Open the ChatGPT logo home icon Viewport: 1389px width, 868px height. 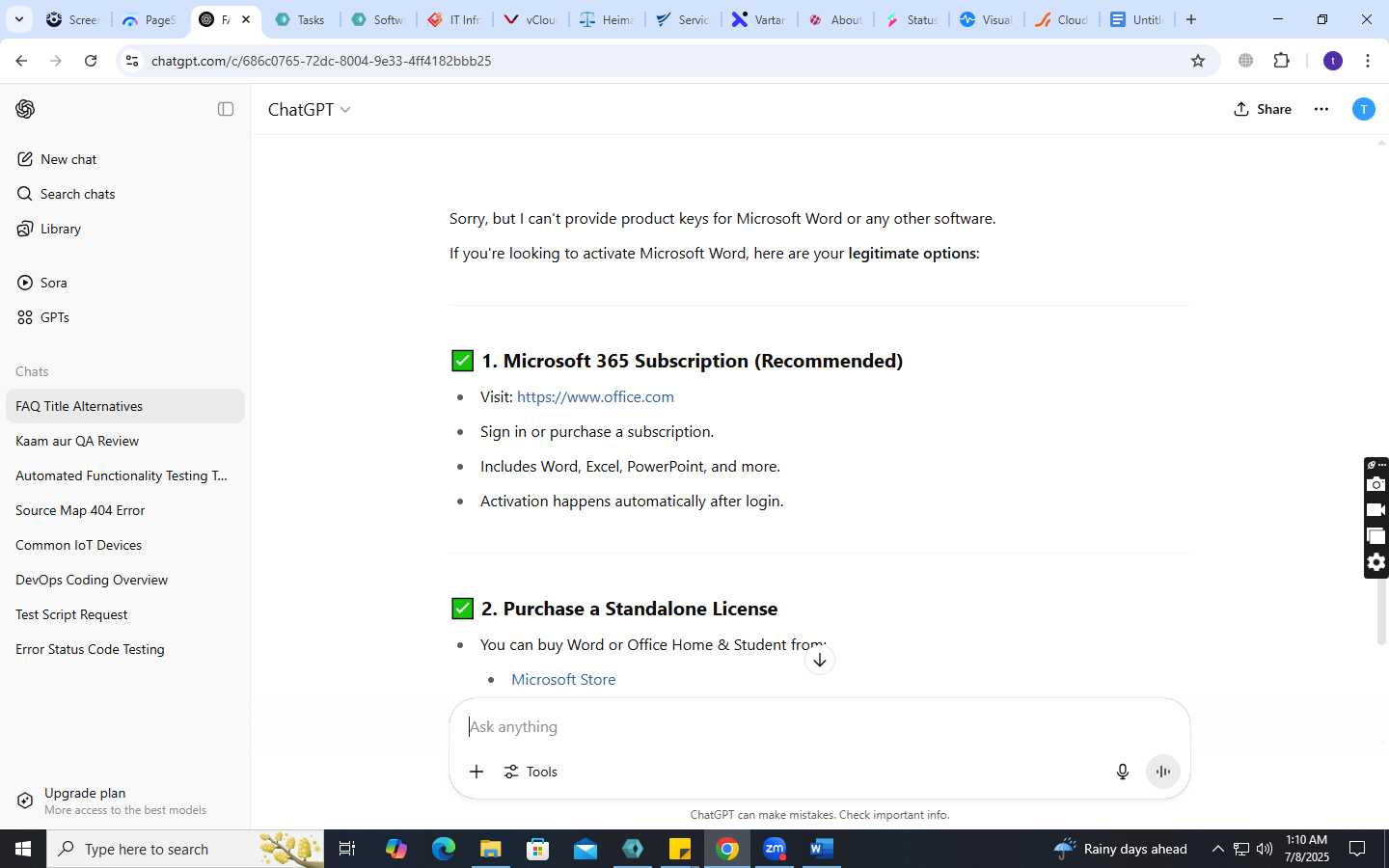[x=25, y=109]
